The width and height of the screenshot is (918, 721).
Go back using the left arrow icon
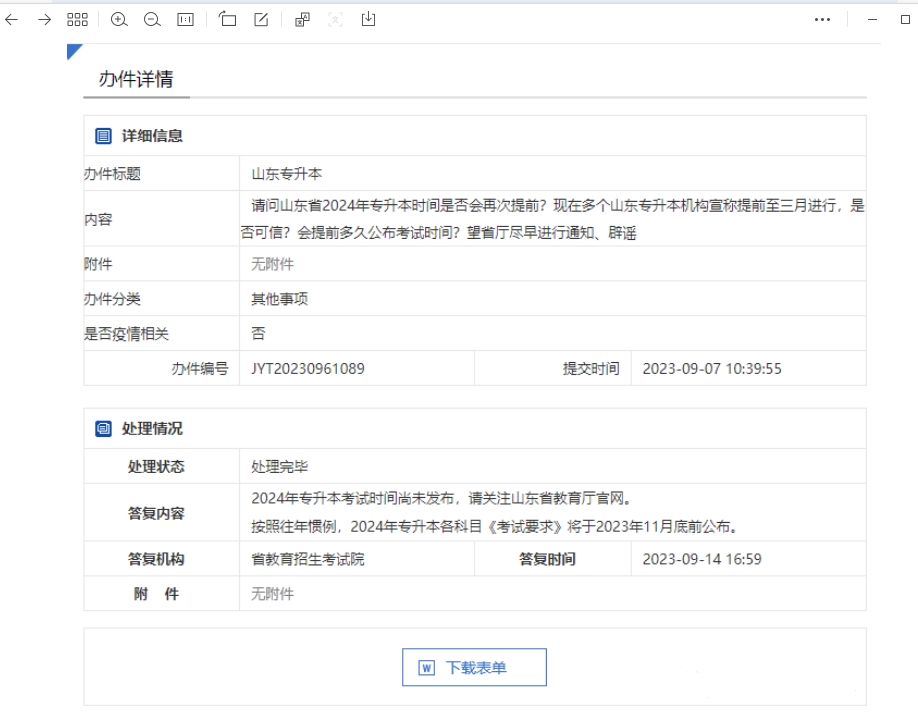pos(11,19)
